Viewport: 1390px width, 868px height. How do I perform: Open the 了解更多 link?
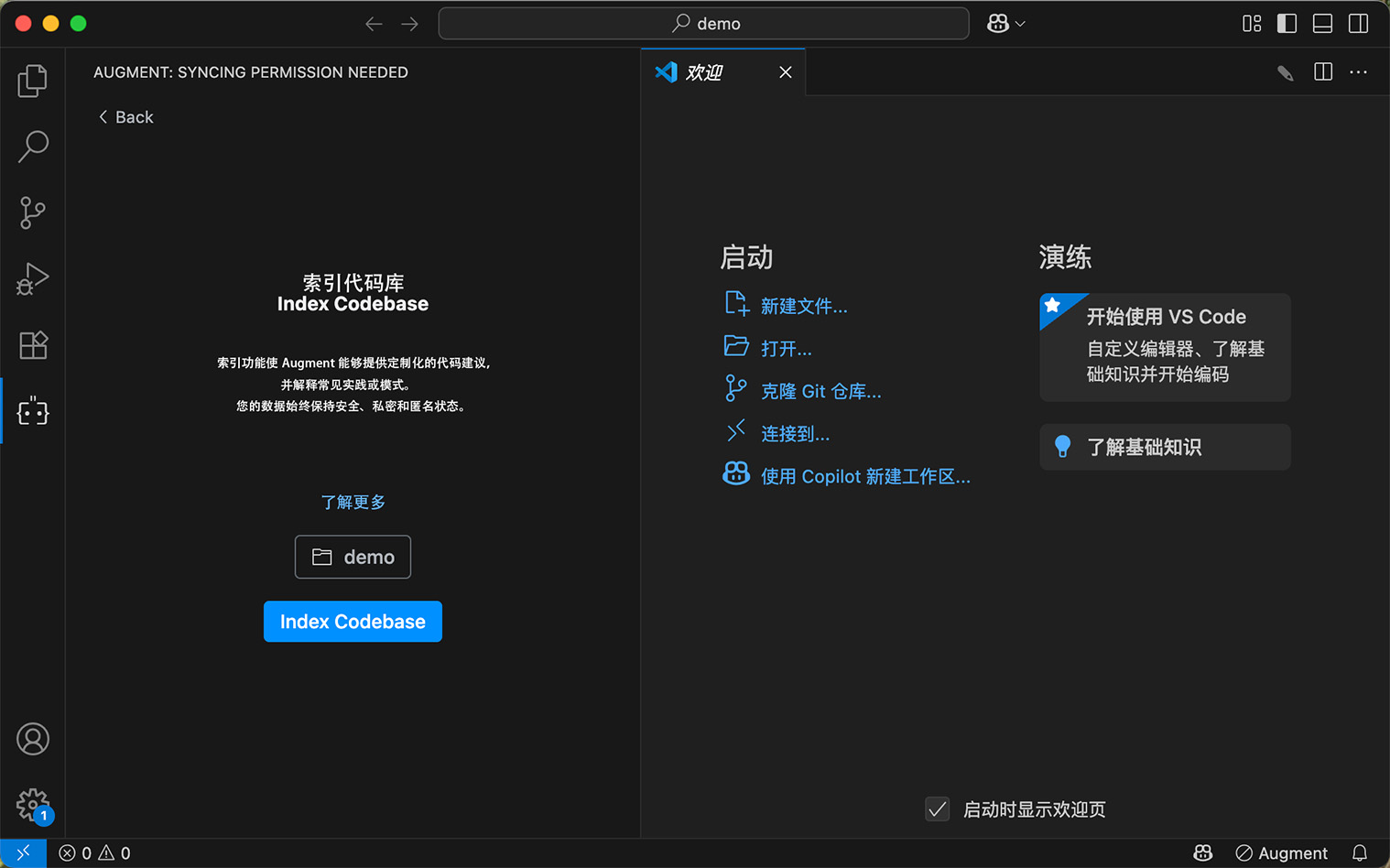click(353, 502)
